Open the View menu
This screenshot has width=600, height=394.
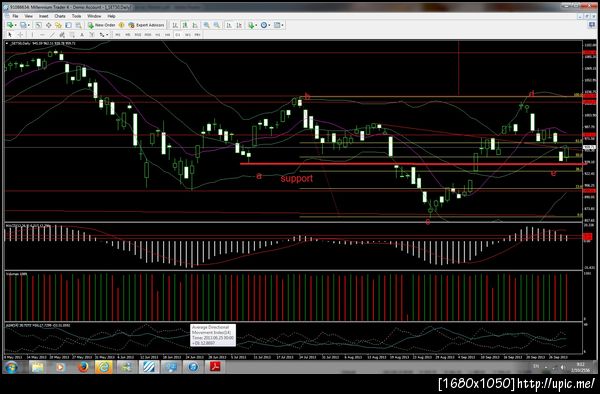[x=29, y=16]
